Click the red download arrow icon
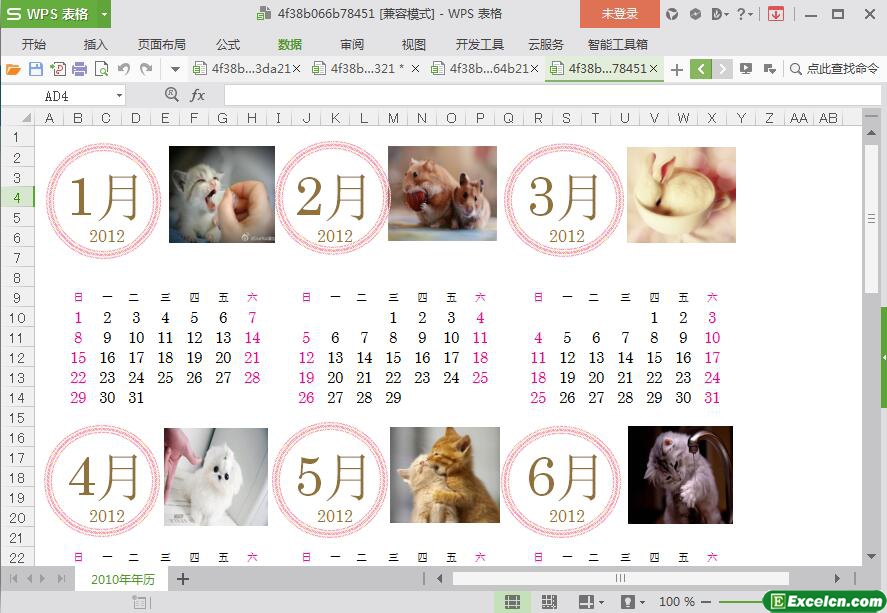This screenshot has height=613, width=887. click(x=776, y=14)
